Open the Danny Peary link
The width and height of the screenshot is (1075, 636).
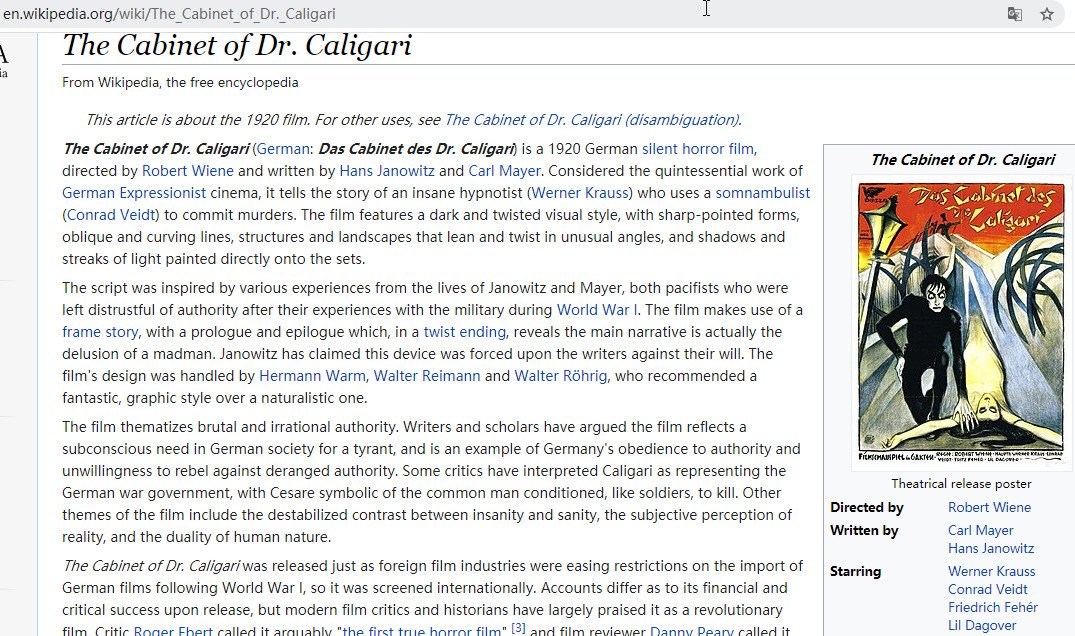(692, 631)
